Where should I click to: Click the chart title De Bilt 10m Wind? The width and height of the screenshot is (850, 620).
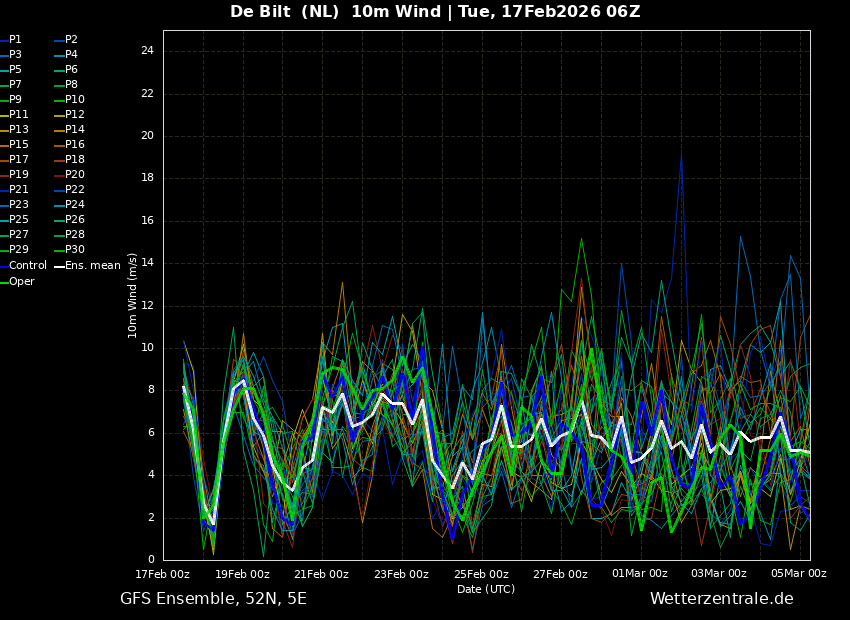(435, 12)
